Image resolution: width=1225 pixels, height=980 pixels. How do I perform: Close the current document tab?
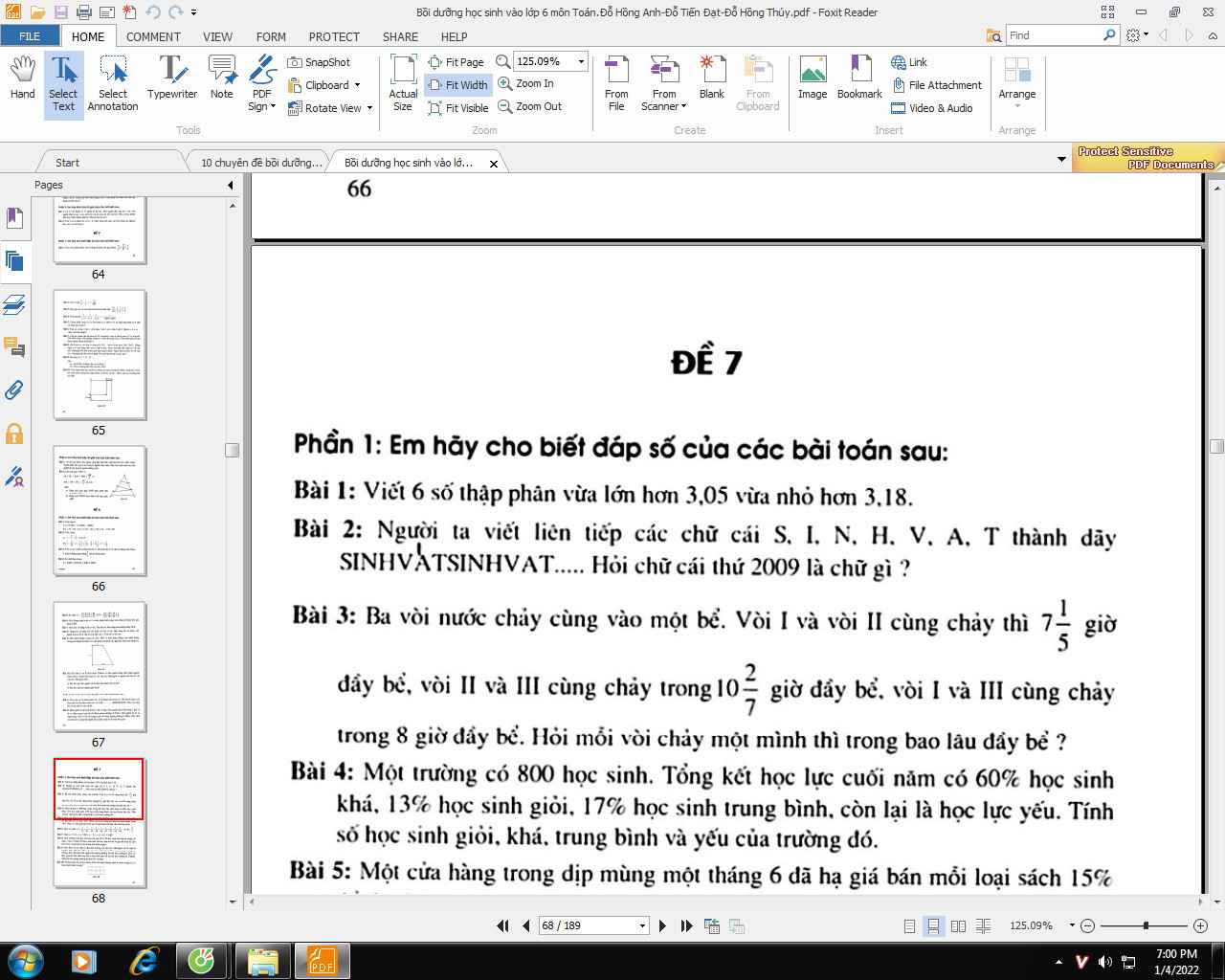click(x=494, y=164)
